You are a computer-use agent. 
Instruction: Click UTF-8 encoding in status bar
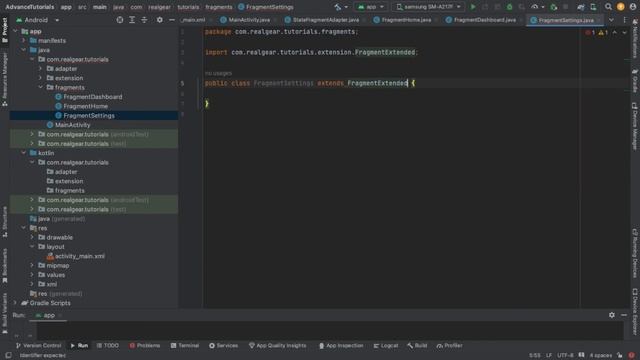coord(565,355)
